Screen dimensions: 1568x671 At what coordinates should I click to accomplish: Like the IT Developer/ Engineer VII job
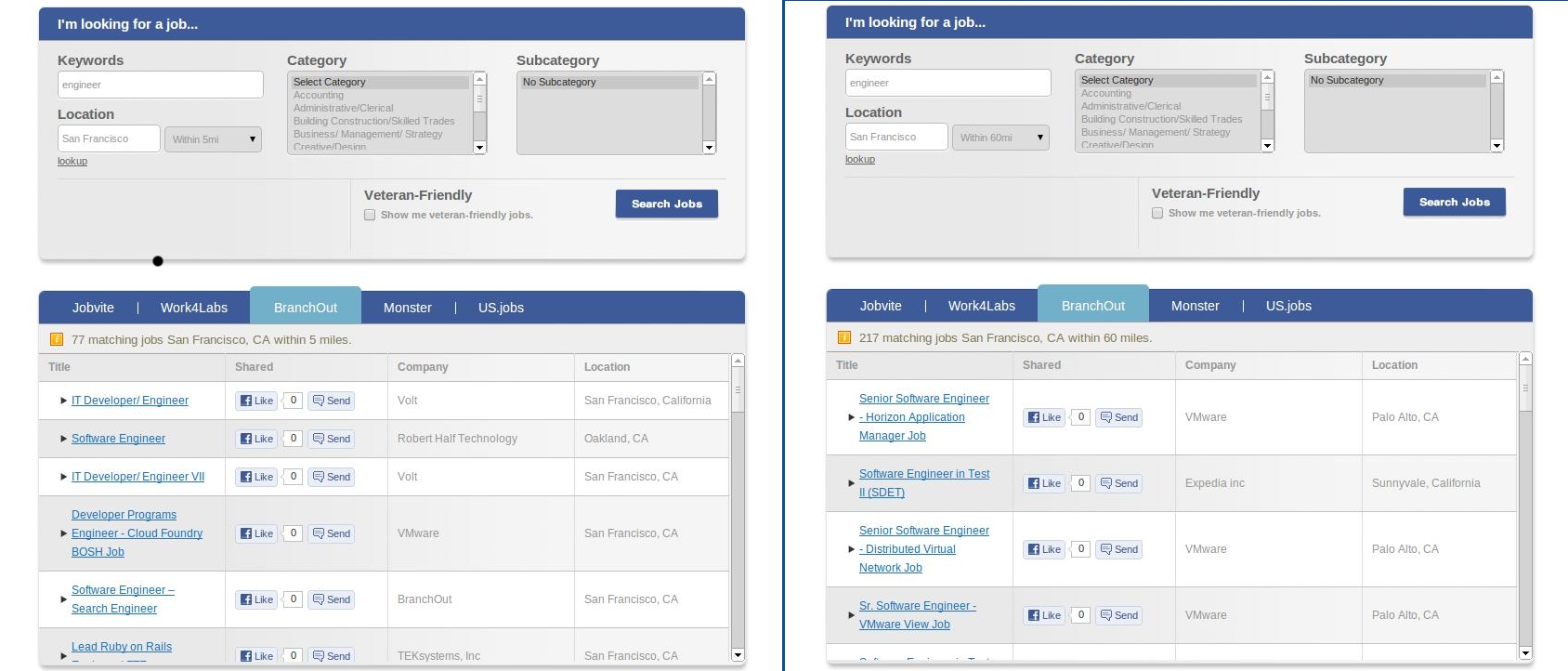(256, 477)
